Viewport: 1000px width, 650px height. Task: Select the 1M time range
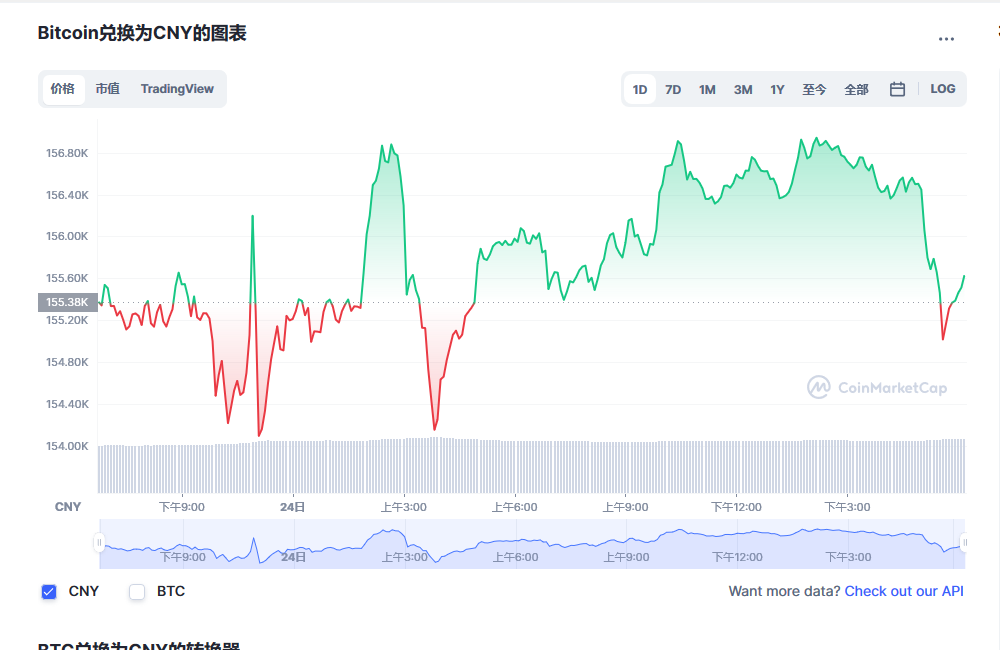click(707, 89)
